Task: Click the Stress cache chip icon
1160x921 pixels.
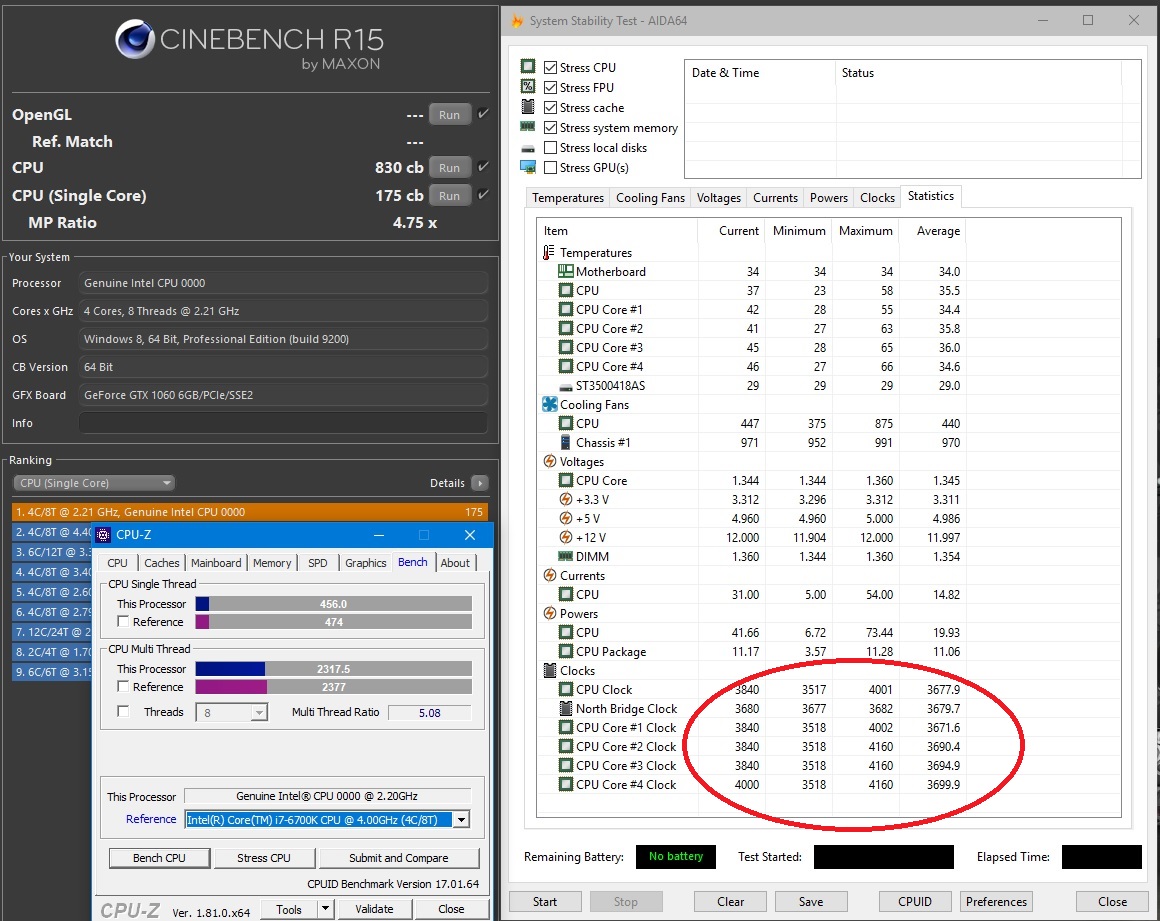Action: 527,107
